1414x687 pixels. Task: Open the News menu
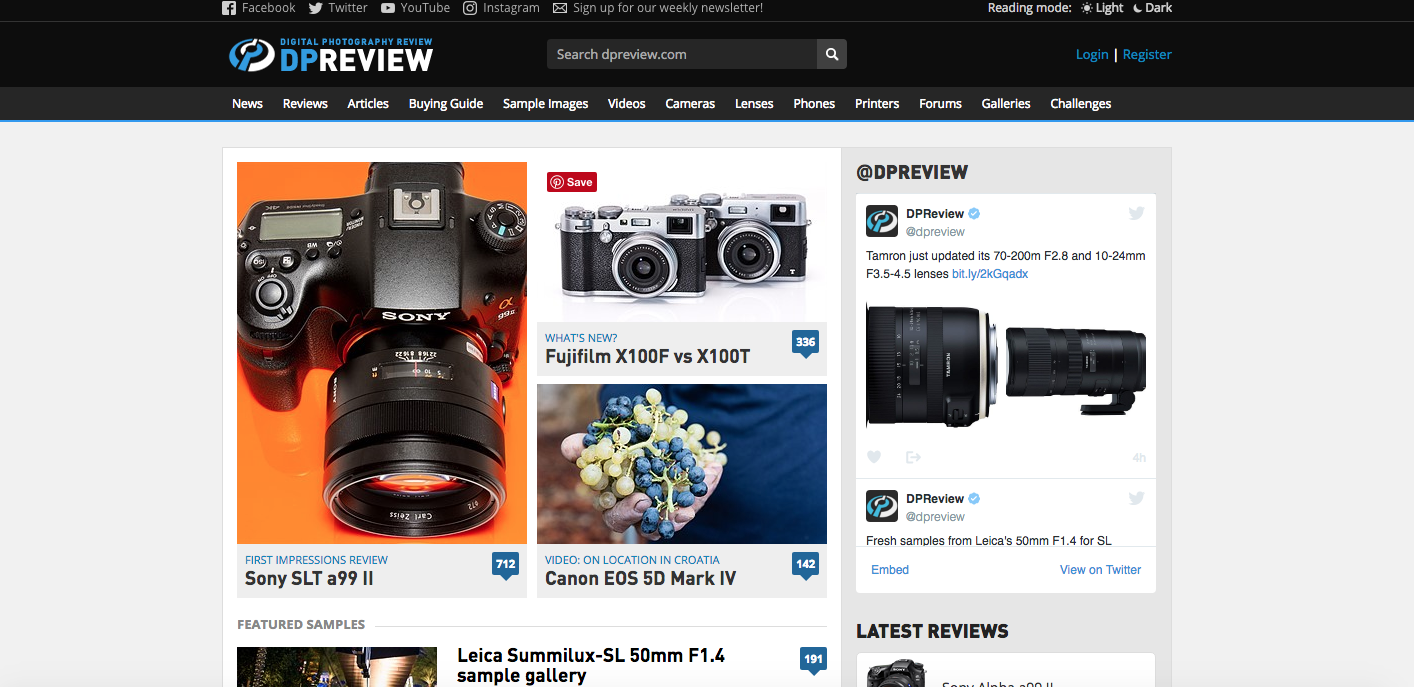247,104
